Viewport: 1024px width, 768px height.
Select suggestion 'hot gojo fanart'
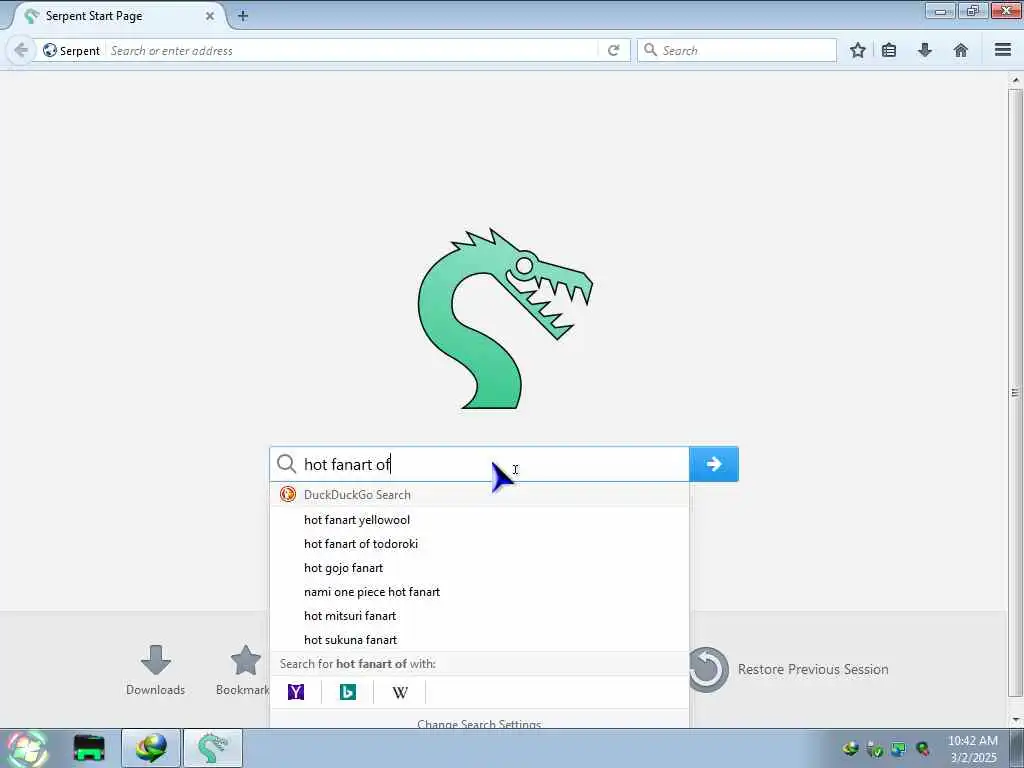[x=479, y=568]
